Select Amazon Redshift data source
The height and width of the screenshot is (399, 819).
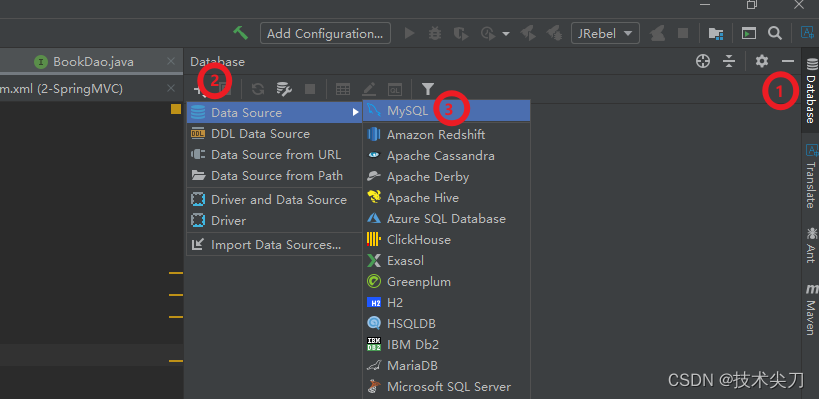pyautogui.click(x=447, y=134)
